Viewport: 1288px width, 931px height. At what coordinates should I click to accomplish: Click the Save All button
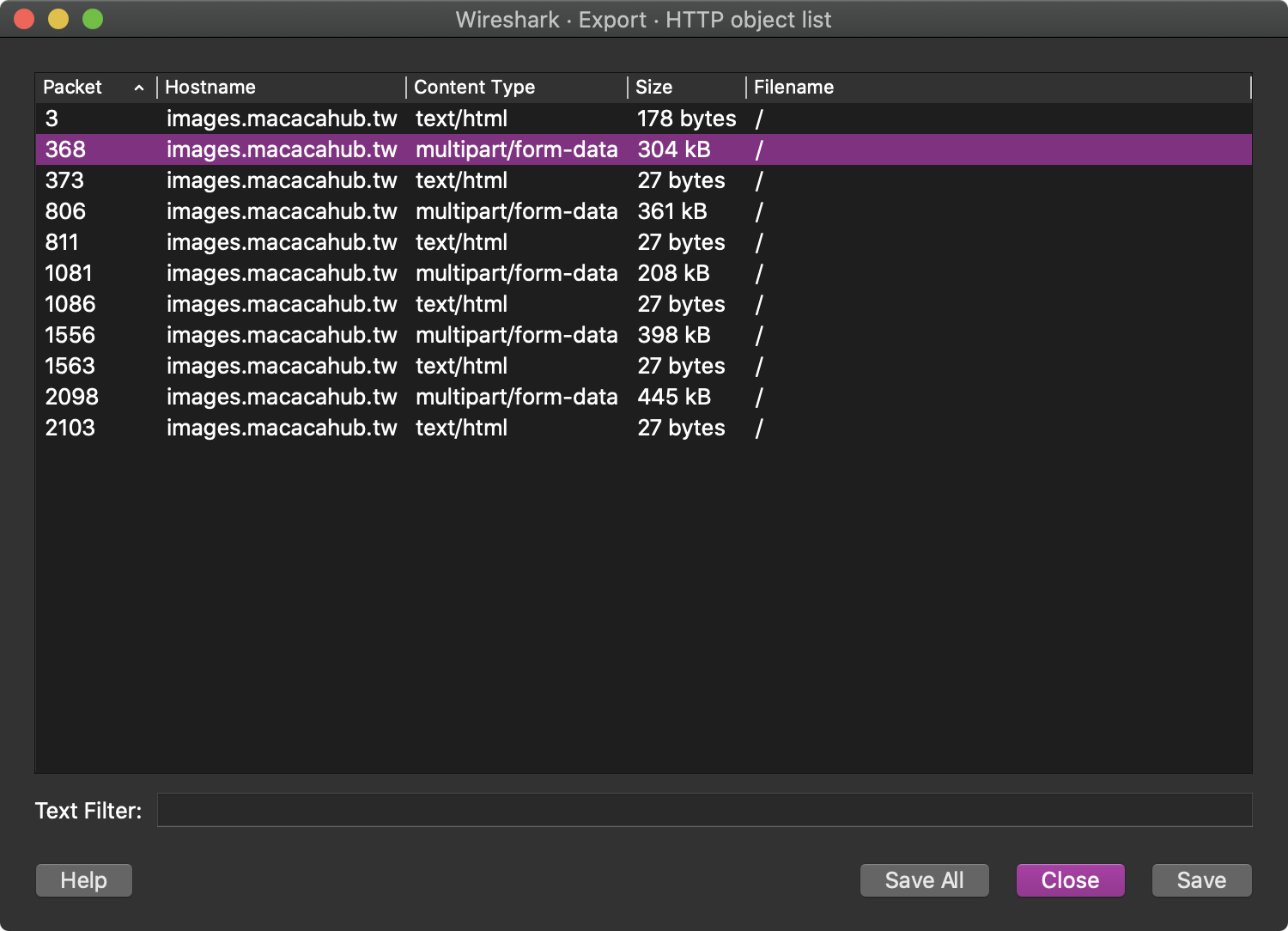pos(924,880)
